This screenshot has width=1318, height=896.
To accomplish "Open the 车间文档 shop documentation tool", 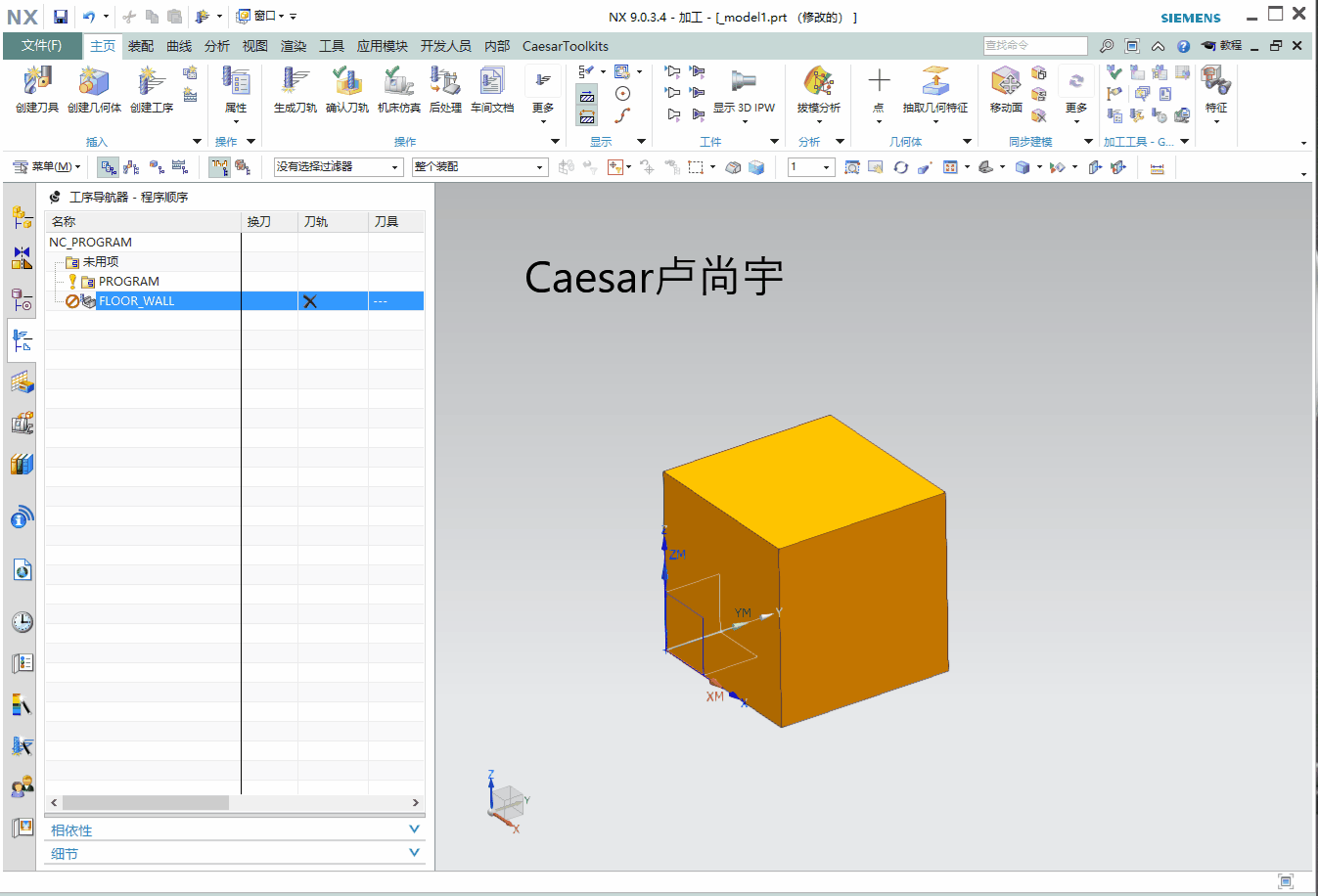I will tap(492, 89).
